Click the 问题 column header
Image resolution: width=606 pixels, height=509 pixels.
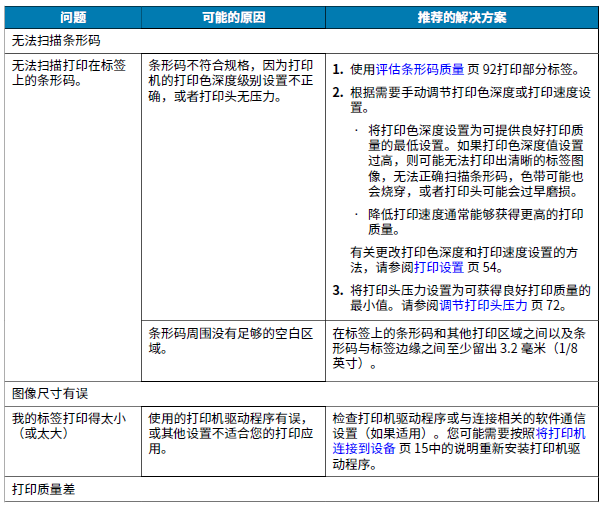tap(73, 17)
